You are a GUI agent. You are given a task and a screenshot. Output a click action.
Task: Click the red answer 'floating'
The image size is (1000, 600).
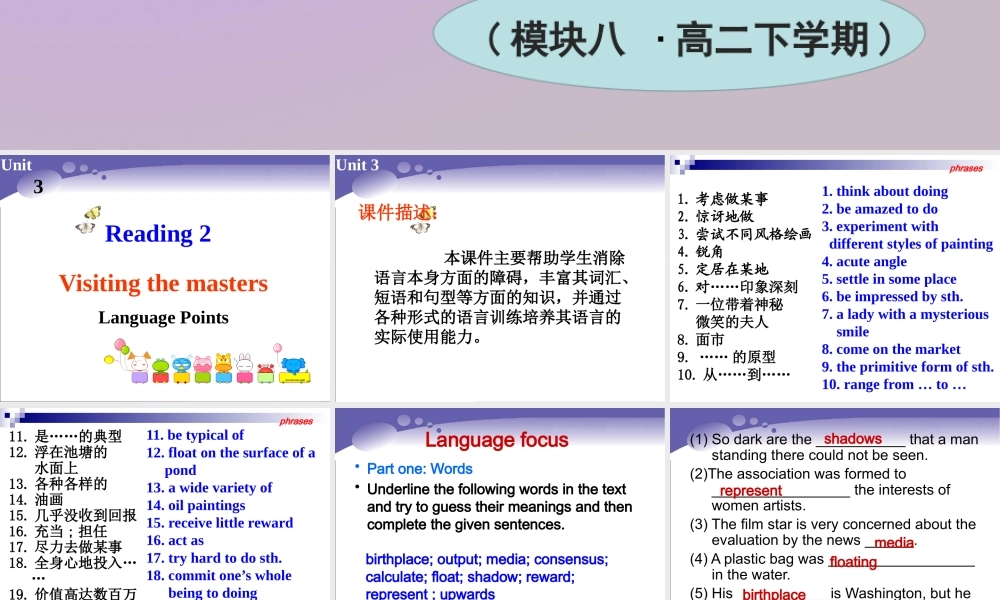click(853, 562)
